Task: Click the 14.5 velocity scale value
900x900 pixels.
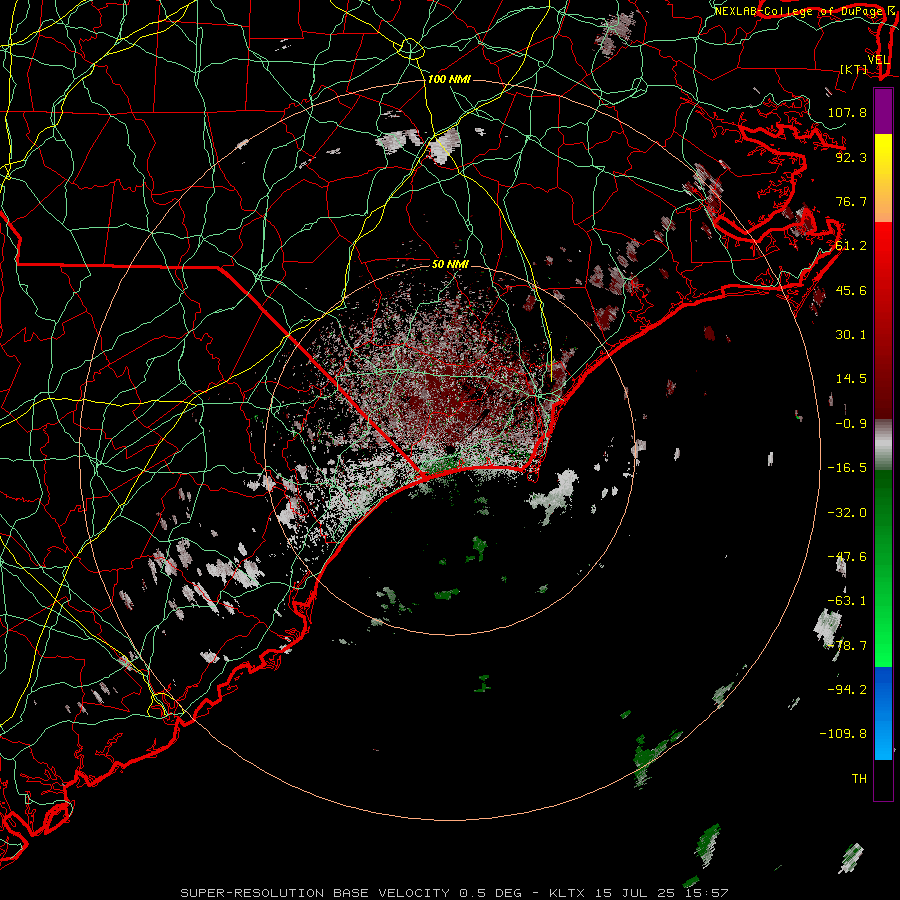Action: [851, 379]
